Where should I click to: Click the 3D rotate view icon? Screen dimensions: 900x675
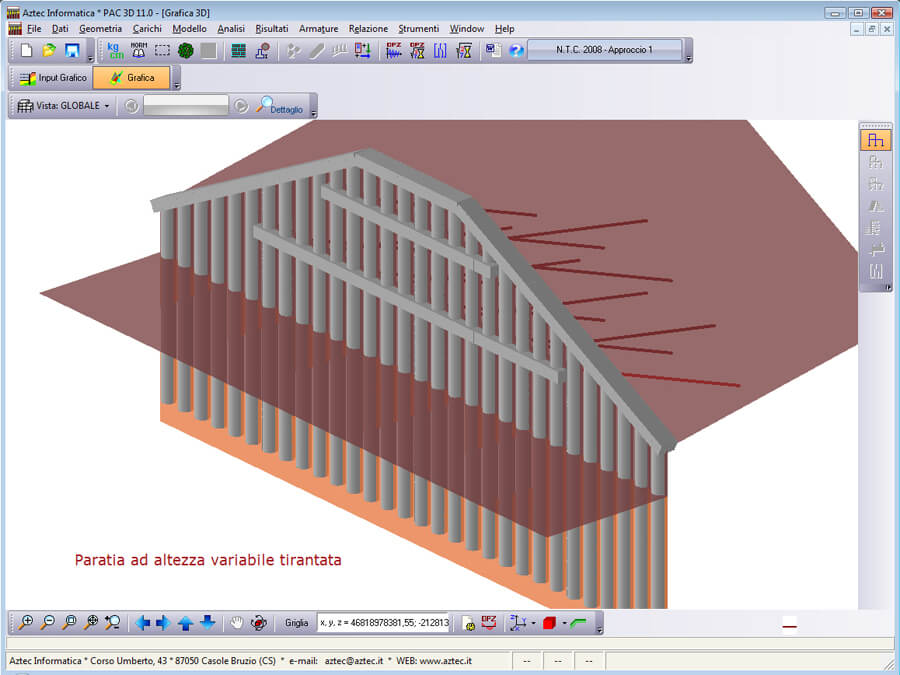pyautogui.click(x=259, y=622)
